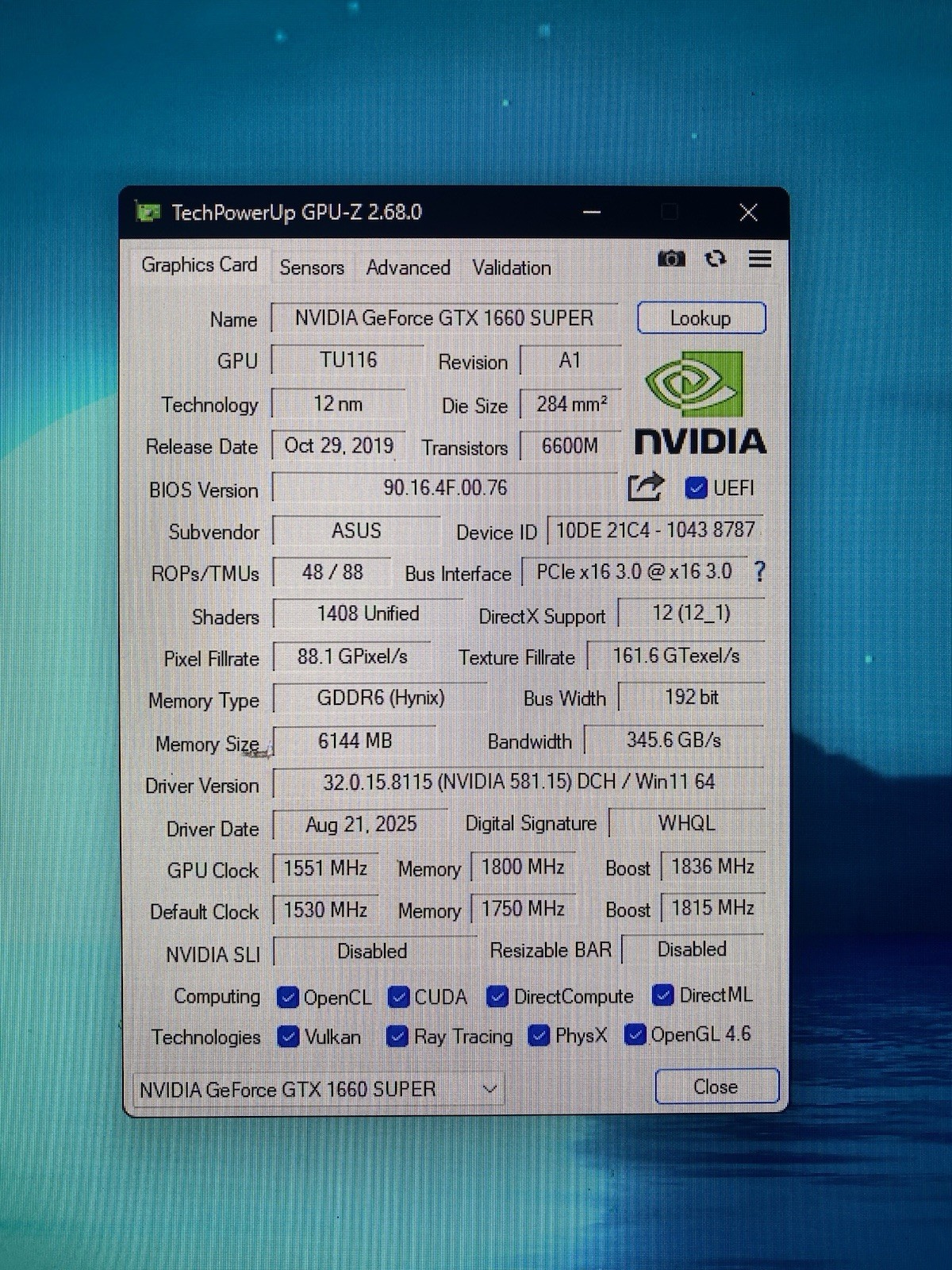
Task: Click the Memory Size value 6144 MB
Action: pos(355,741)
